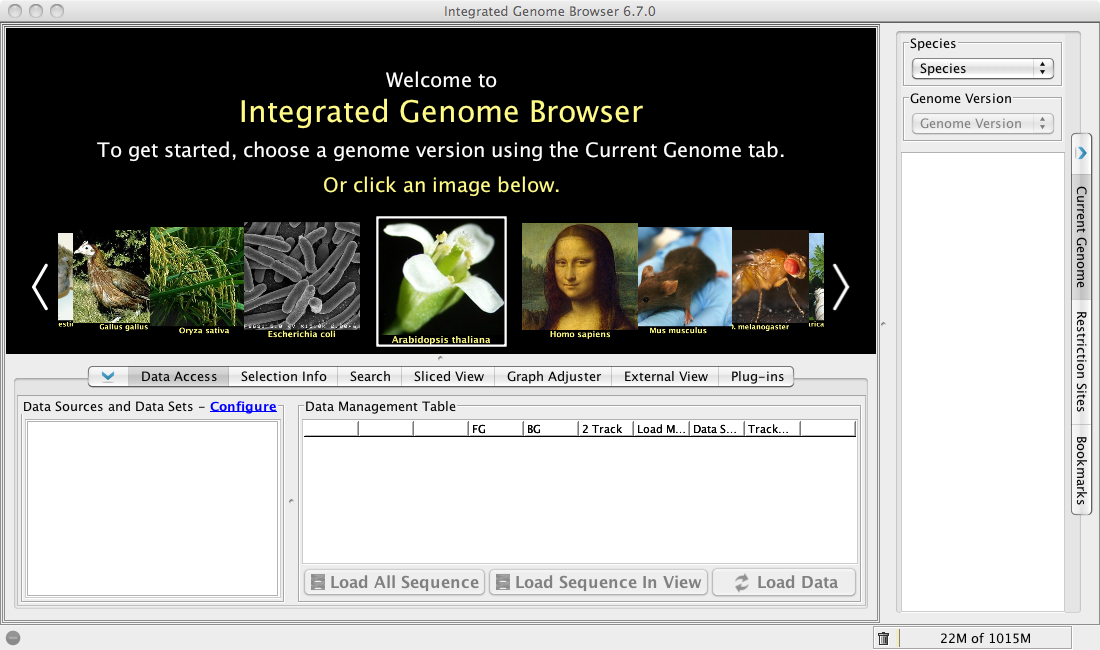1100x650 pixels.
Task: Click the Load M... column header
Action: (x=662, y=429)
